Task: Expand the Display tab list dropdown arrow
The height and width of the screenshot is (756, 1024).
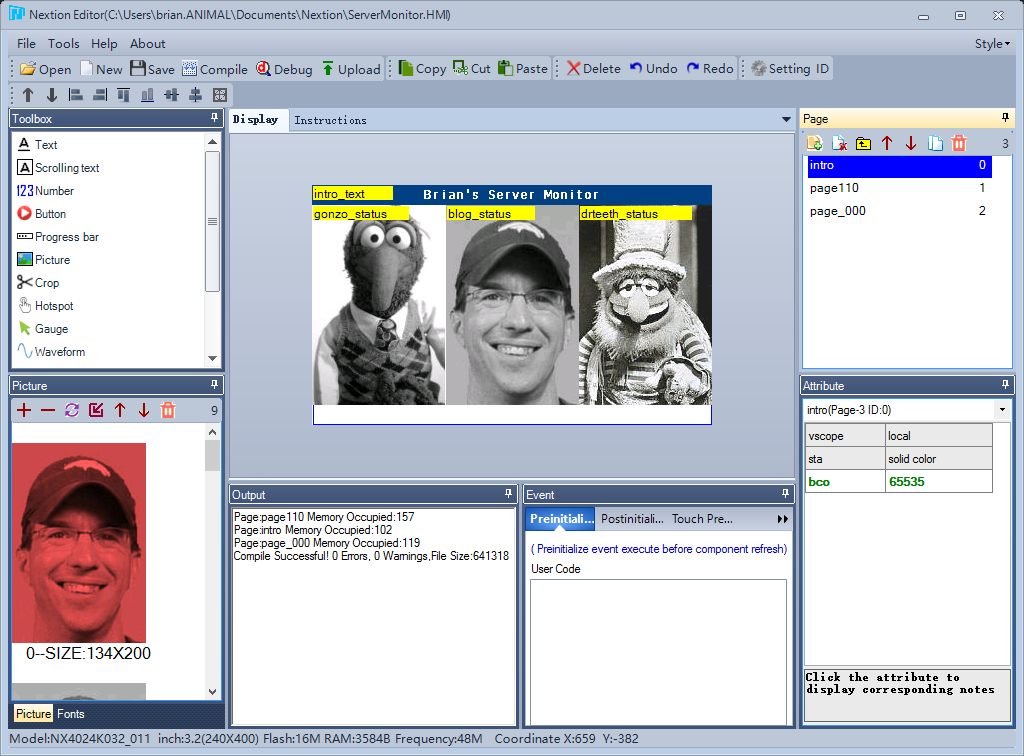Action: tap(786, 119)
